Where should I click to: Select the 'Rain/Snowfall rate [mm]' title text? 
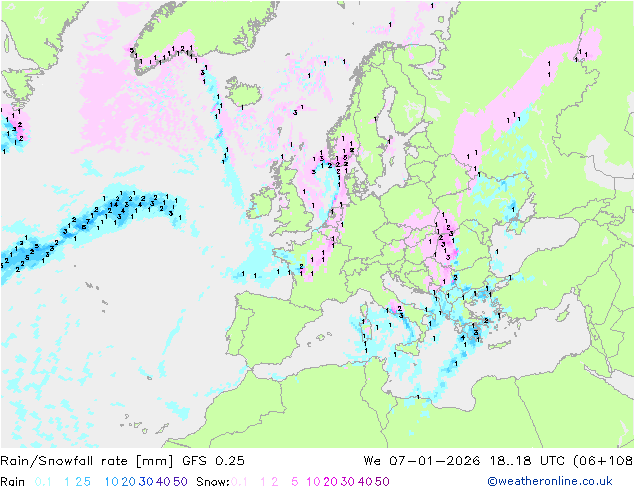87,461
